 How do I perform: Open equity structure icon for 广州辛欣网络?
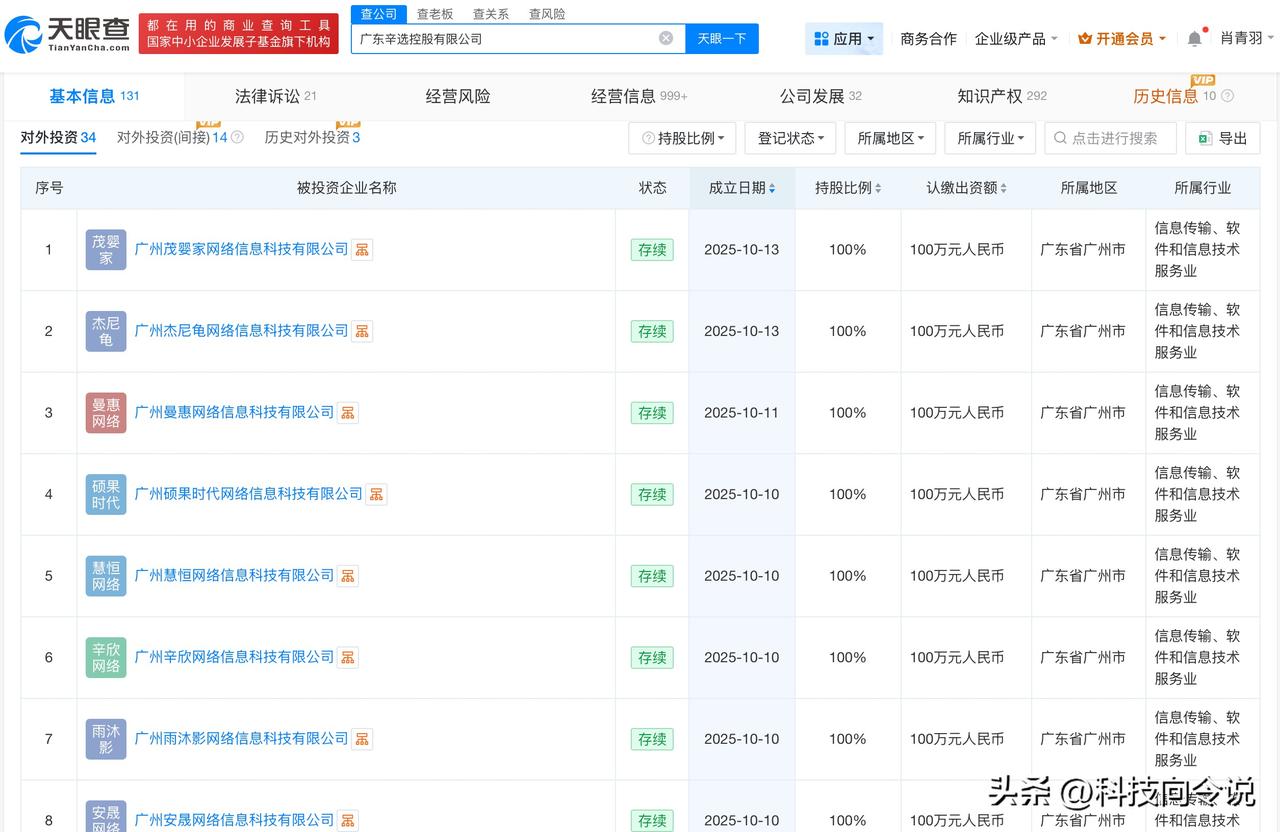point(348,657)
